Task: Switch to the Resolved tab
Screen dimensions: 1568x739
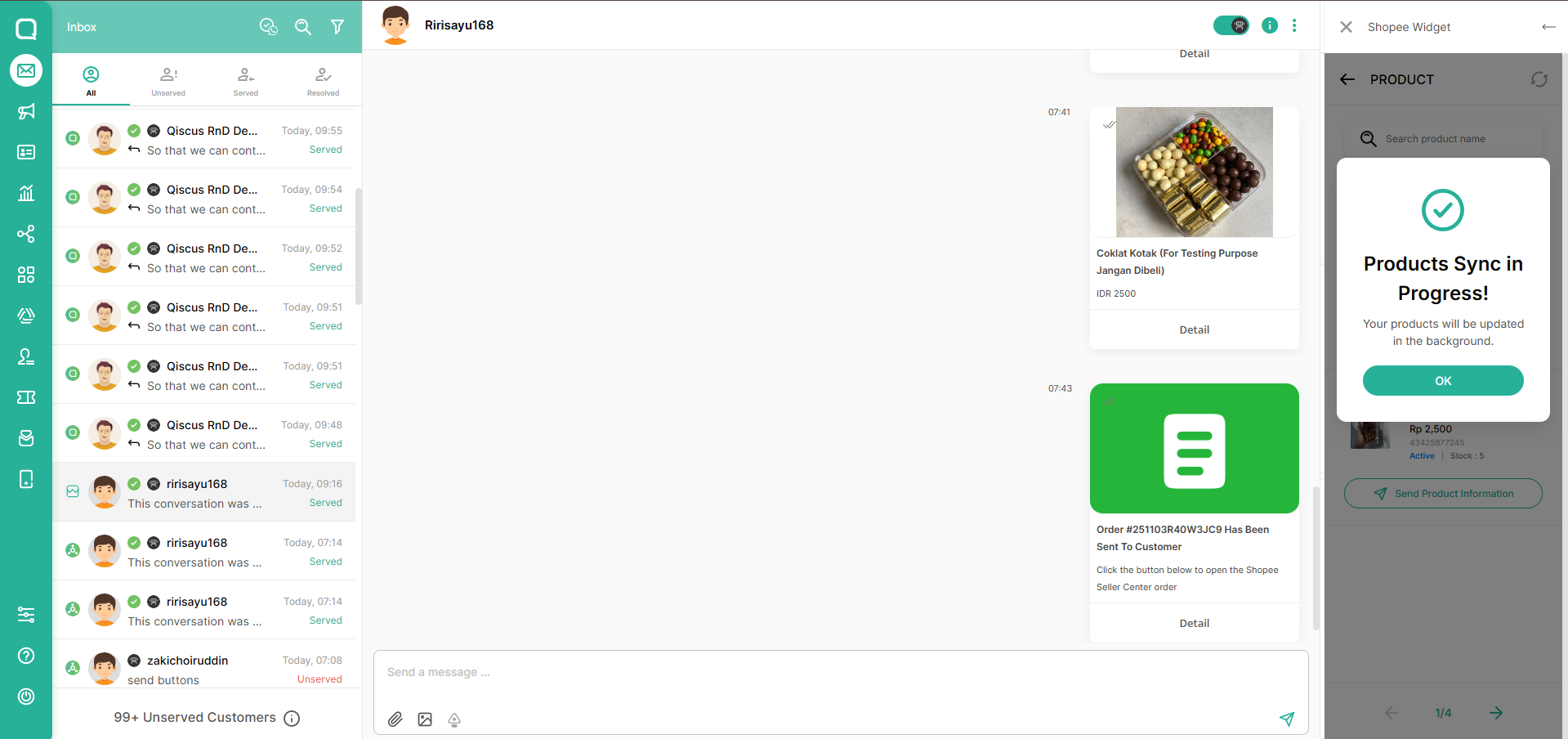Action: point(324,81)
